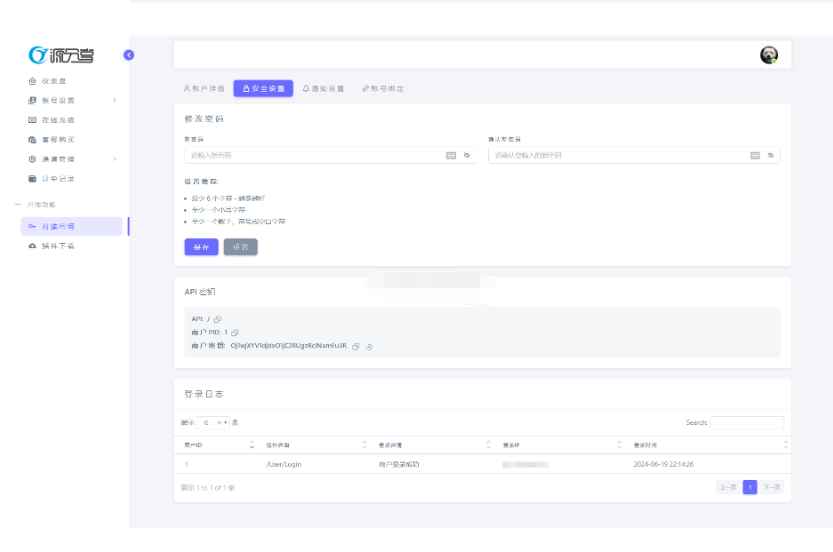
Task: Copy the API address value
Action: [x=217, y=319]
